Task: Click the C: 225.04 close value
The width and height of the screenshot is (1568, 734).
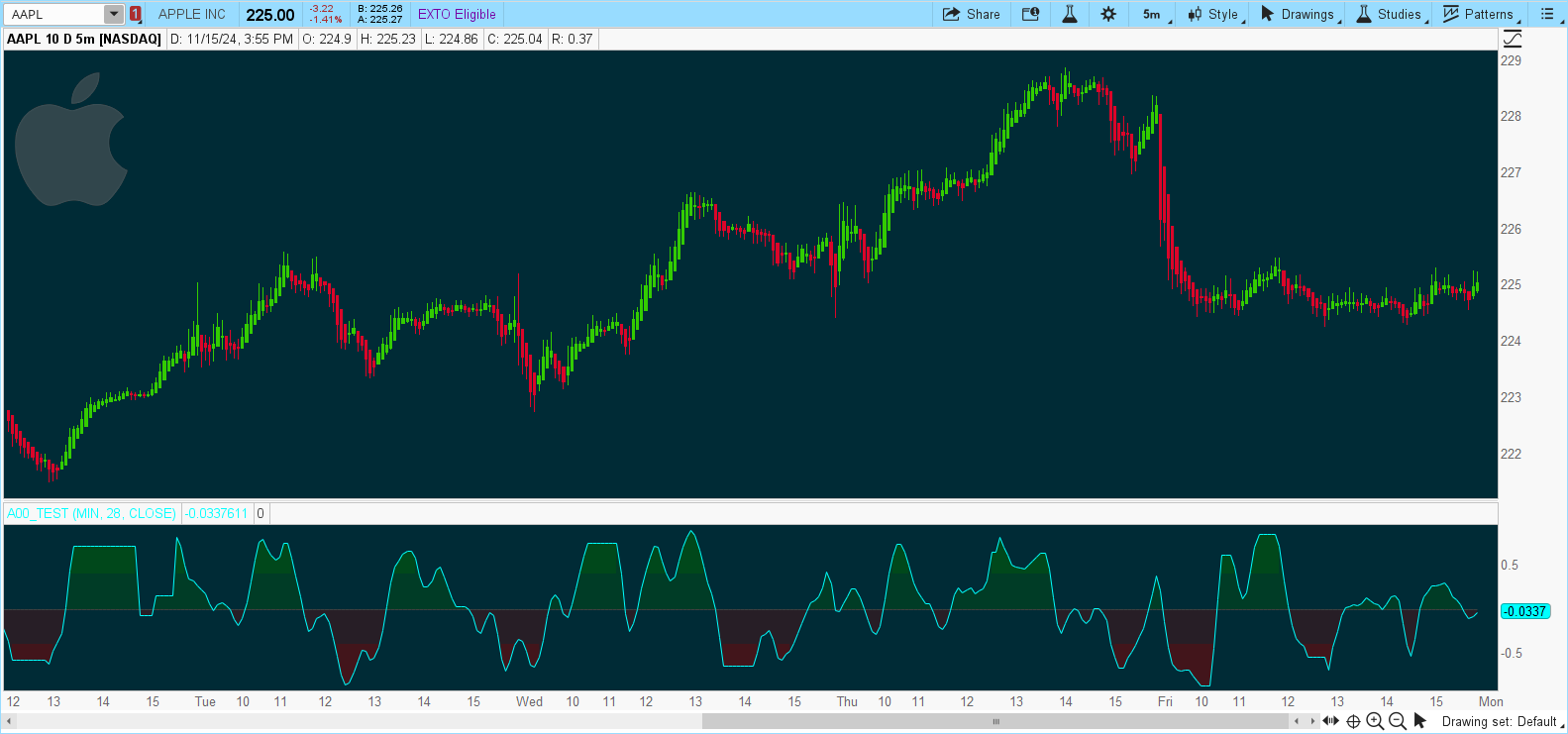Action: 515,39
